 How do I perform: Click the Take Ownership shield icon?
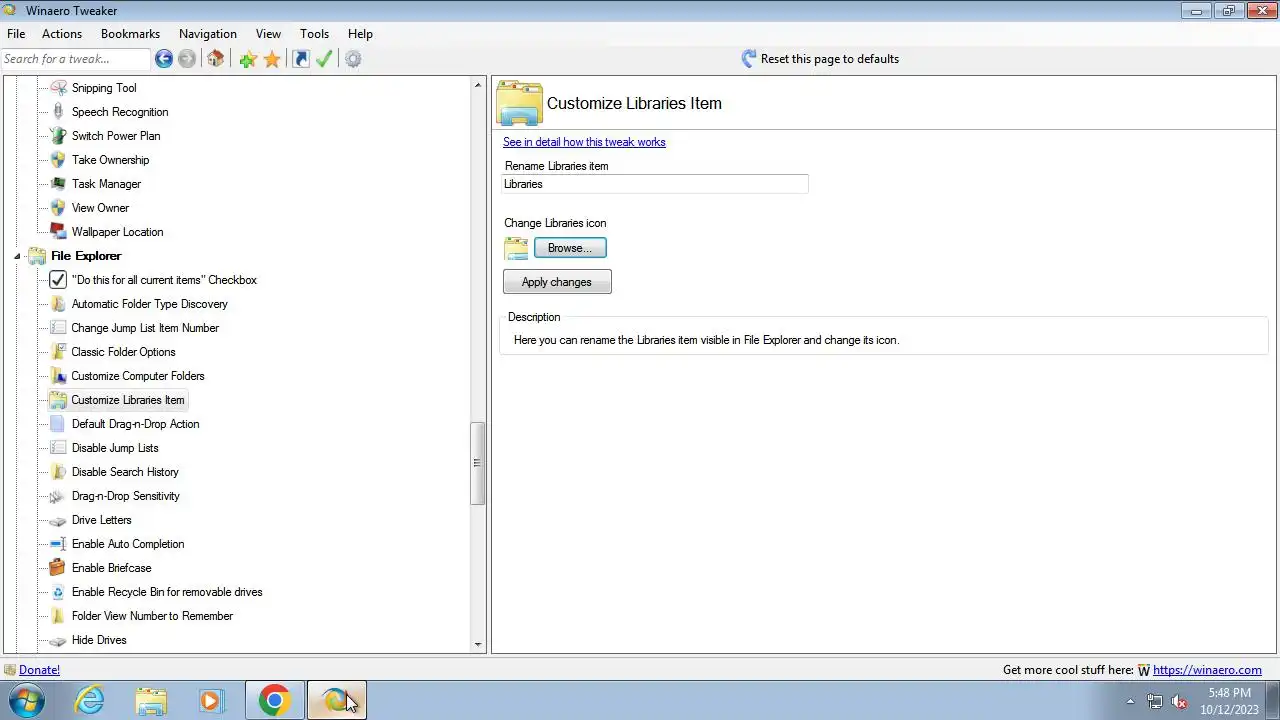click(x=58, y=160)
